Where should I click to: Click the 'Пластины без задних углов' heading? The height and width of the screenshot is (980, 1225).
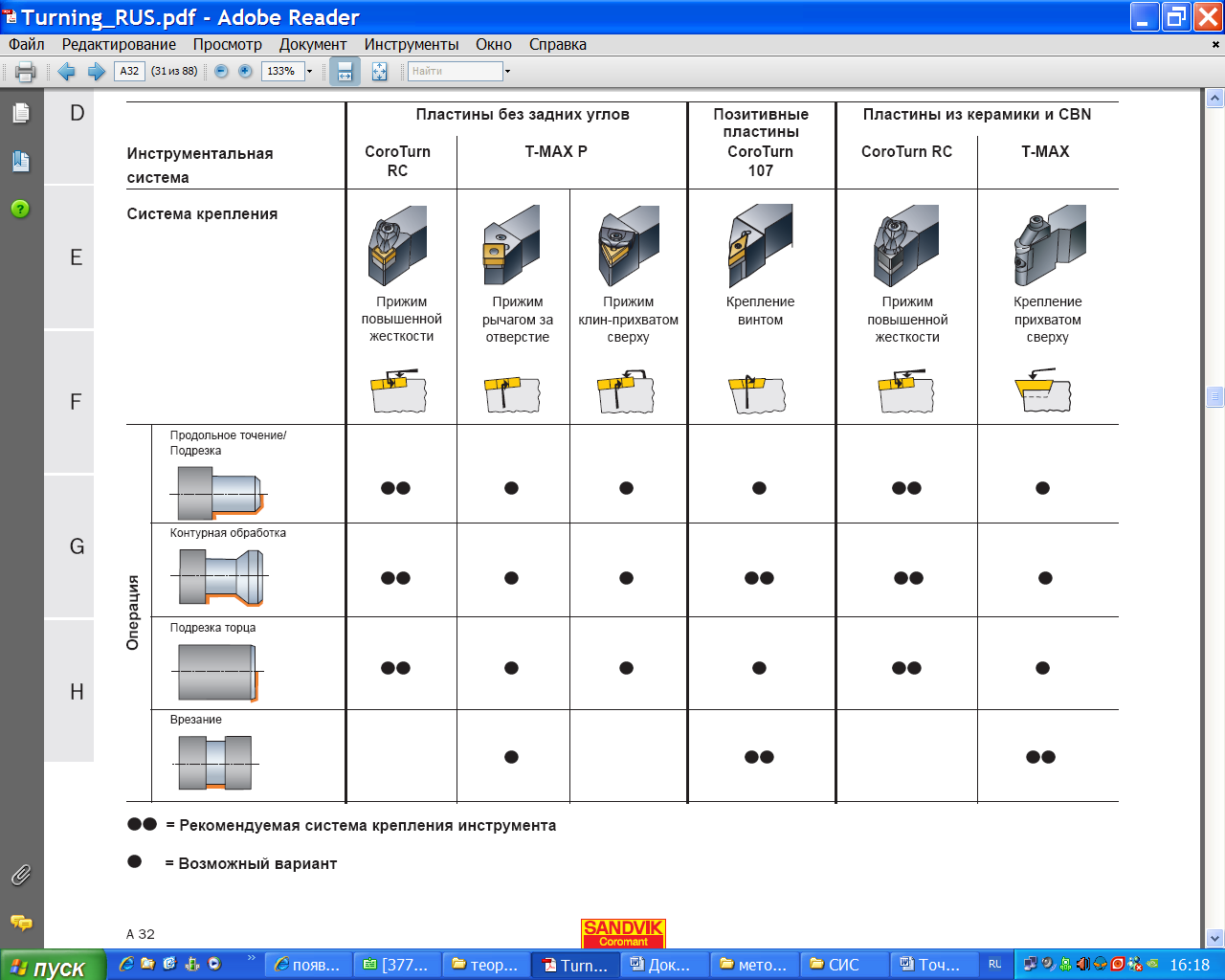pyautogui.click(x=523, y=114)
